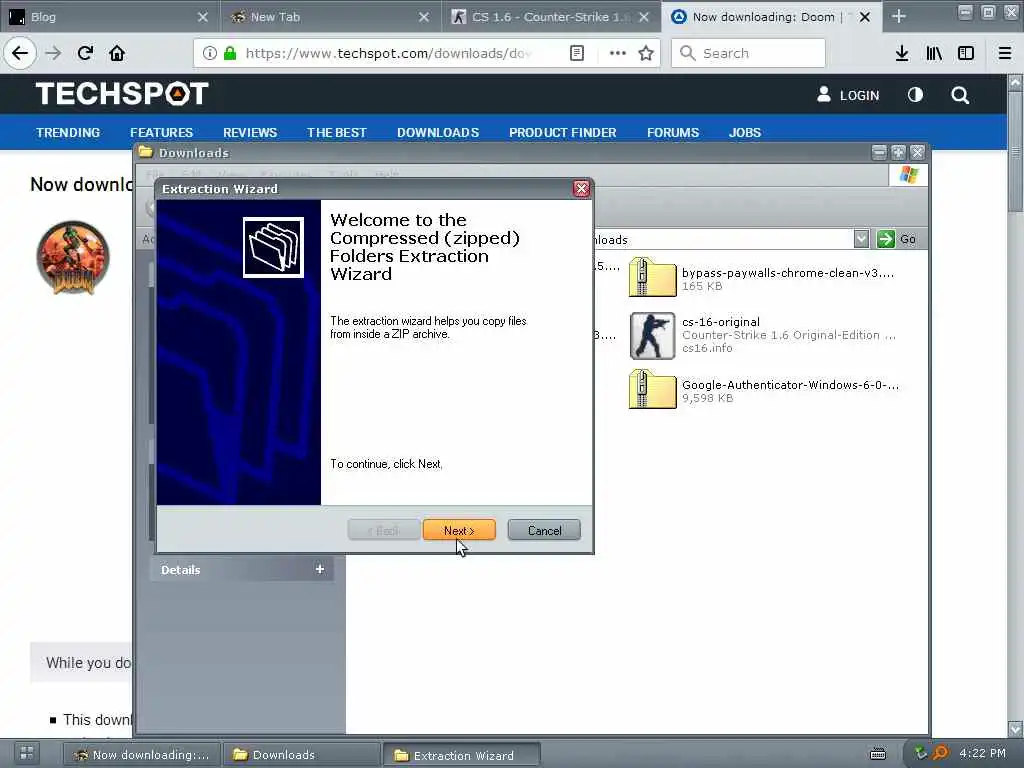Close the Now downloading Doom tab
Viewport: 1024px width, 768px height.
coord(865,17)
